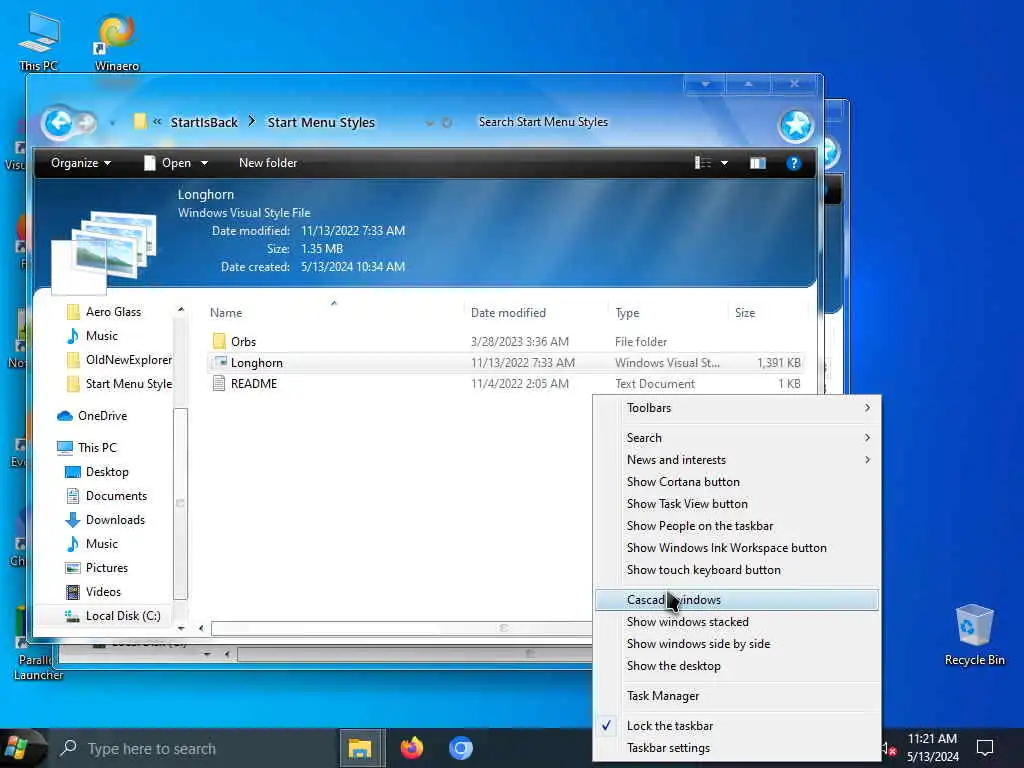Click the Back navigation arrow in Explorer

[59, 122]
